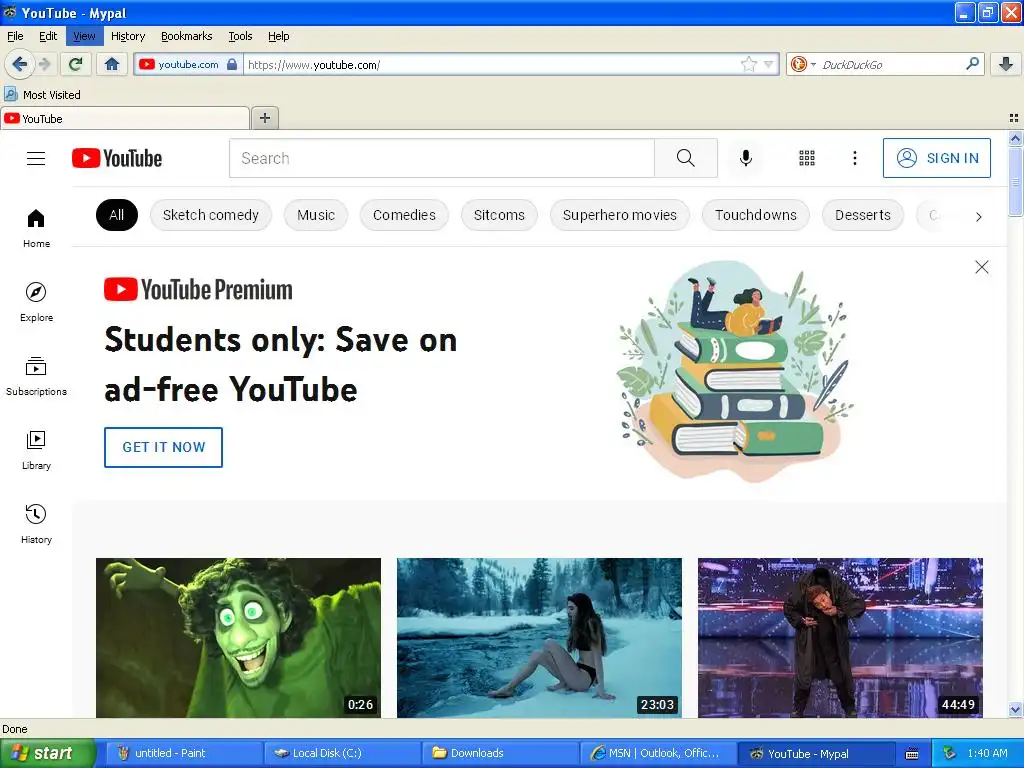Click the page scrollbar down arrow
This screenshot has height=768, width=1024.
(x=1015, y=710)
